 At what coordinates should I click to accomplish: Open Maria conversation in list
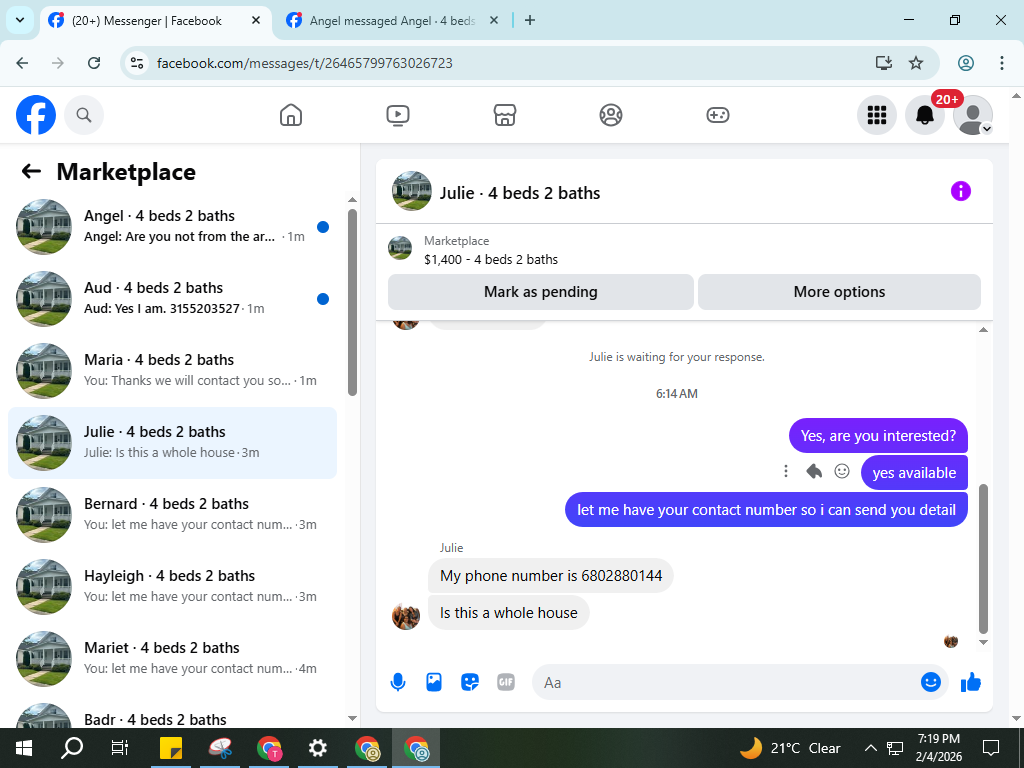click(172, 370)
